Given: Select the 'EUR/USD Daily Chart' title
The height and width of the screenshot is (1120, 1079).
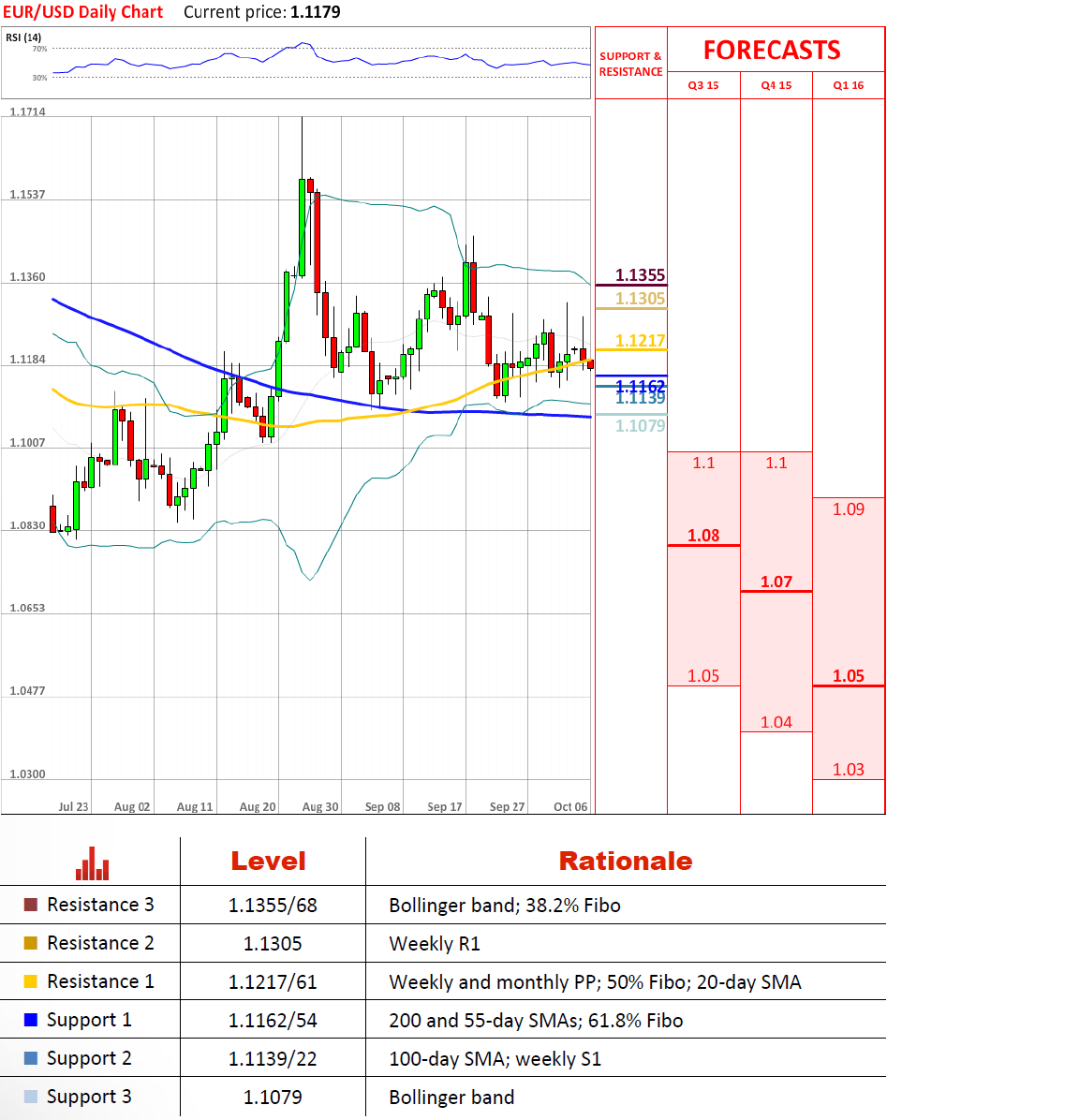Looking at the screenshot, I should point(82,12).
